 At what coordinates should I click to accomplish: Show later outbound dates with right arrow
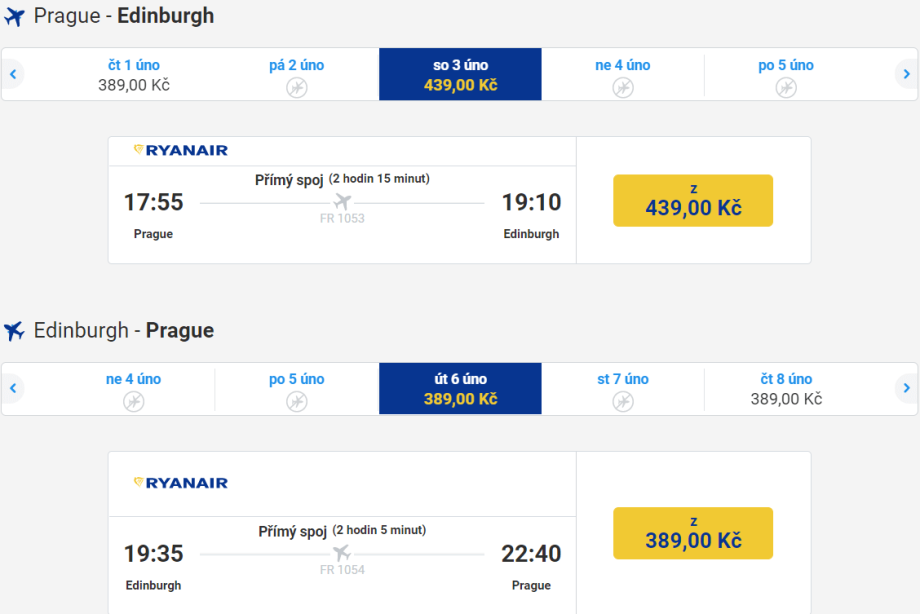click(x=906, y=74)
